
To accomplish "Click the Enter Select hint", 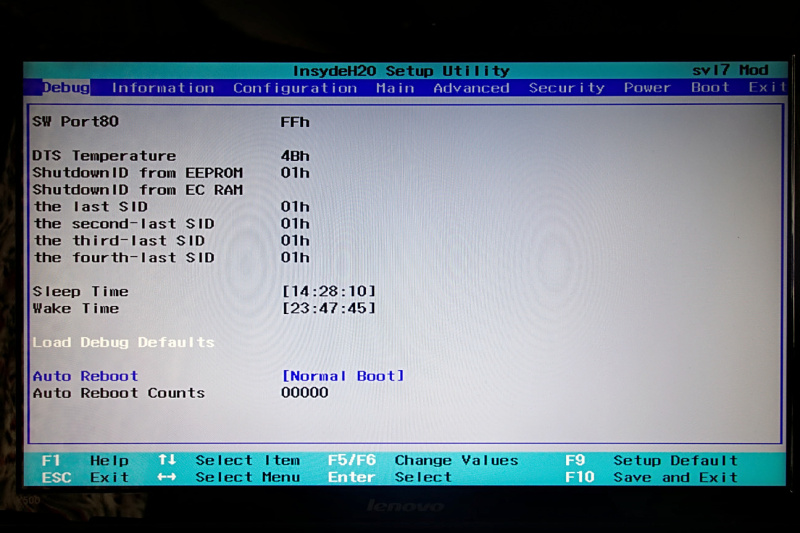I will [390, 477].
